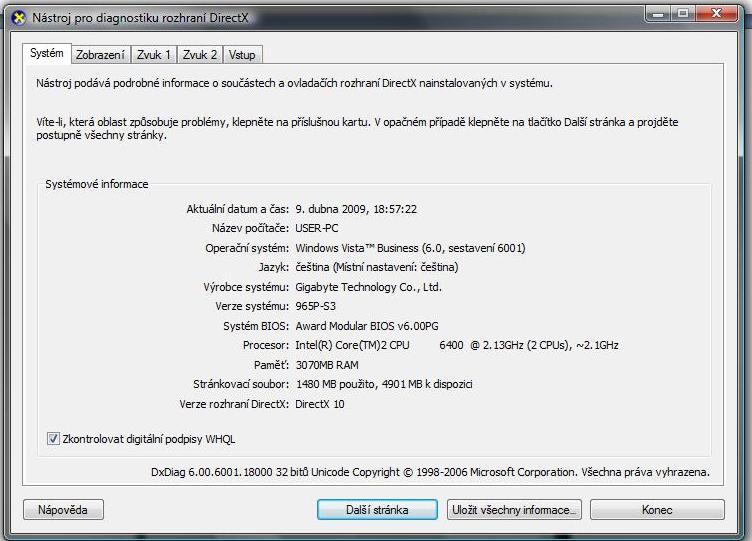Click the Nápověda button

63,509
